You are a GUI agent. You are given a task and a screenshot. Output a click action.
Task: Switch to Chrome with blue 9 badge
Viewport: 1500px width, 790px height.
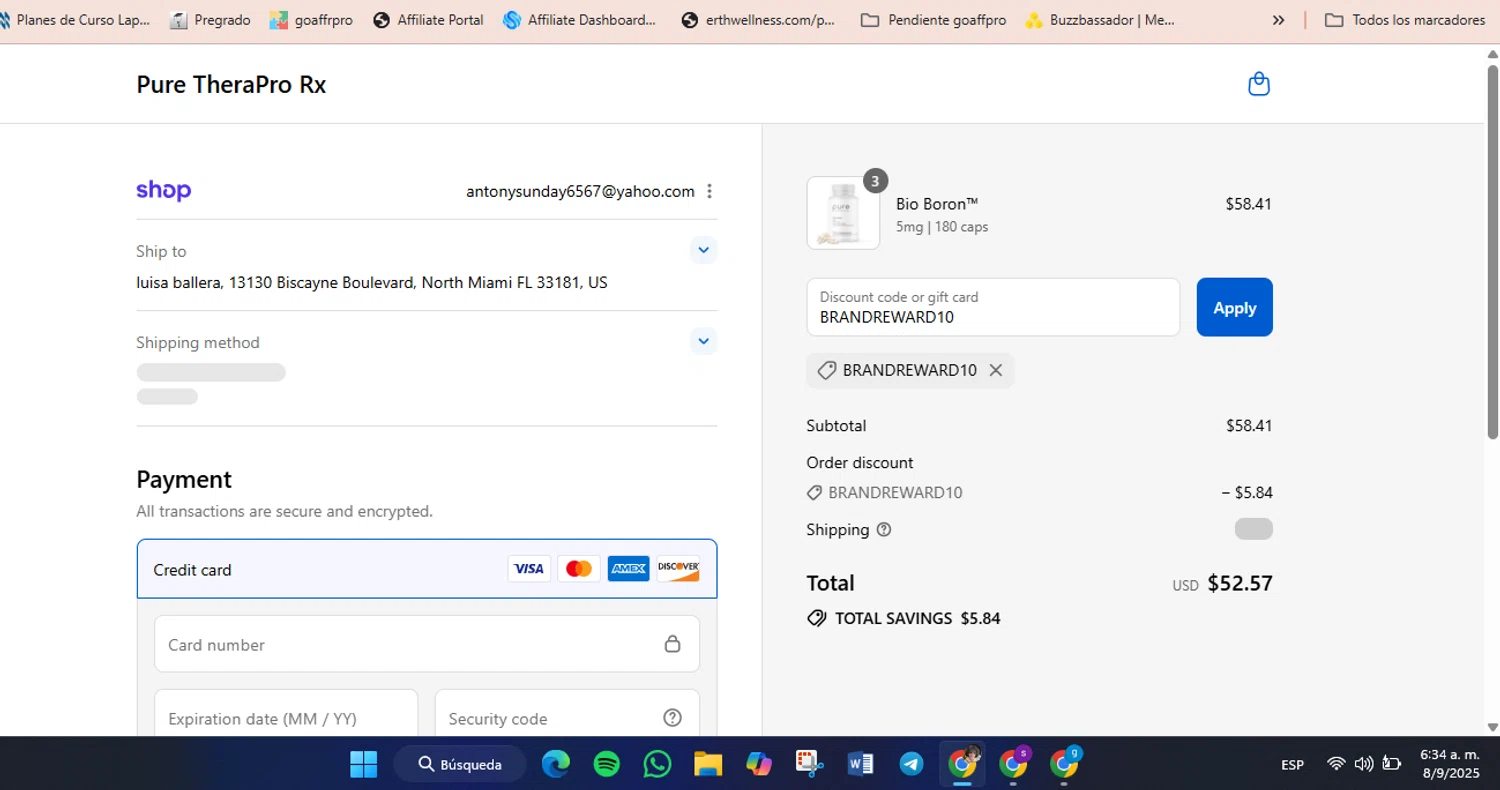[x=1065, y=764]
